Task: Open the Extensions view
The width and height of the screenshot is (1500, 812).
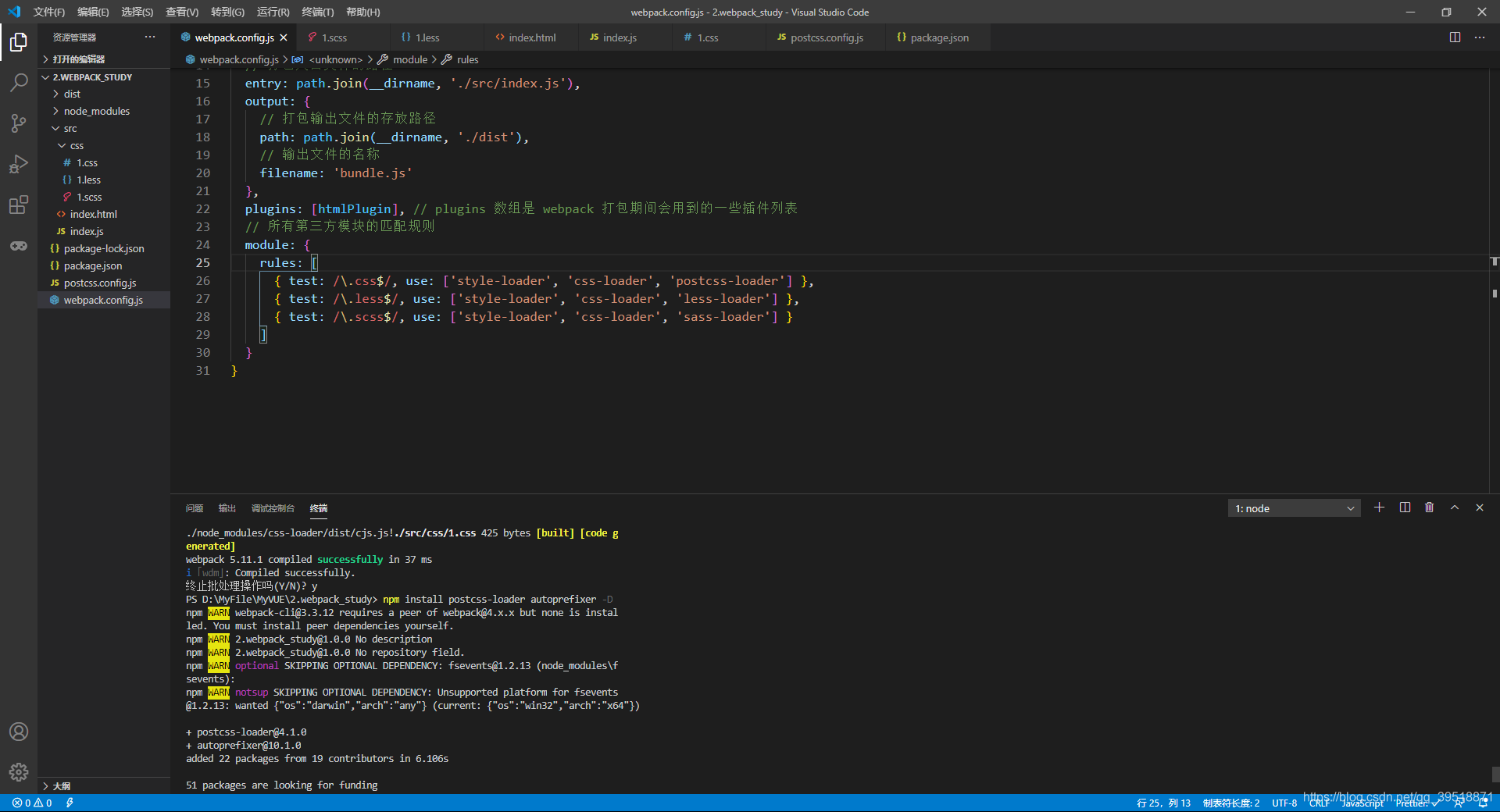Action: 19,205
